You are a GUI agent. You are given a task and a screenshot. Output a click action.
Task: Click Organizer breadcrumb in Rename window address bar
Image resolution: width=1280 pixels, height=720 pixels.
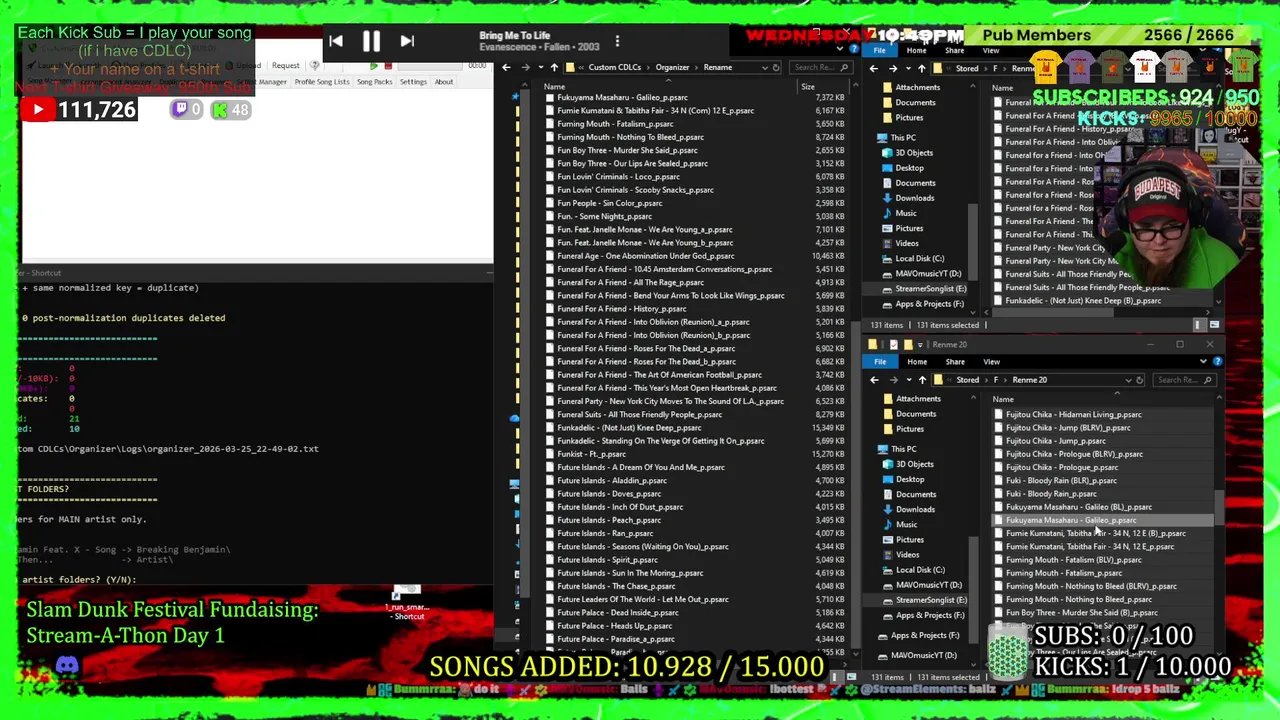[x=672, y=67]
